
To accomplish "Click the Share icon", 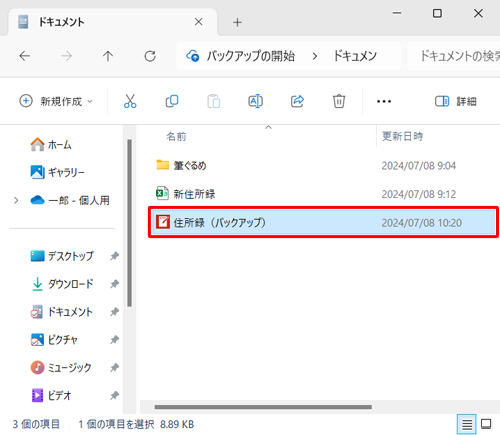I will point(297,101).
